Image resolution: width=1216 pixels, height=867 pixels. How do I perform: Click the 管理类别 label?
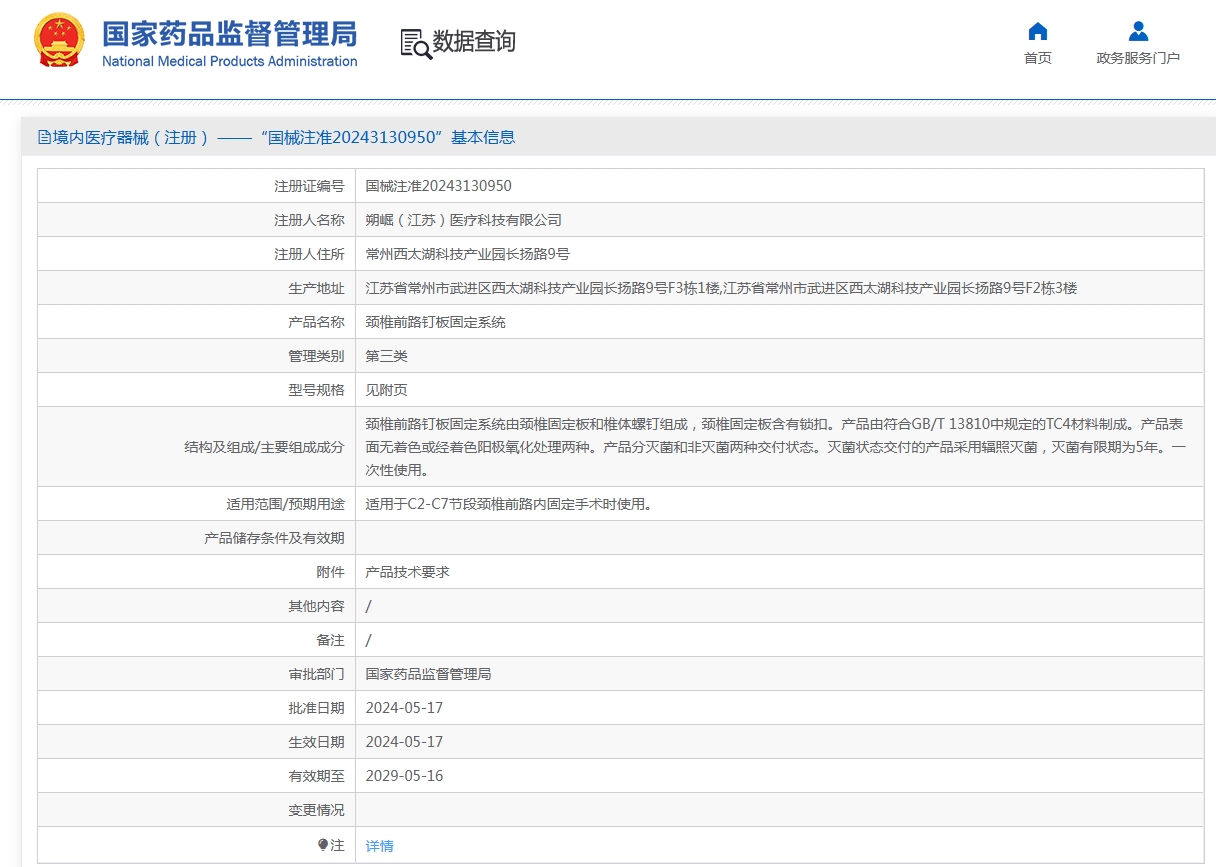[316, 356]
